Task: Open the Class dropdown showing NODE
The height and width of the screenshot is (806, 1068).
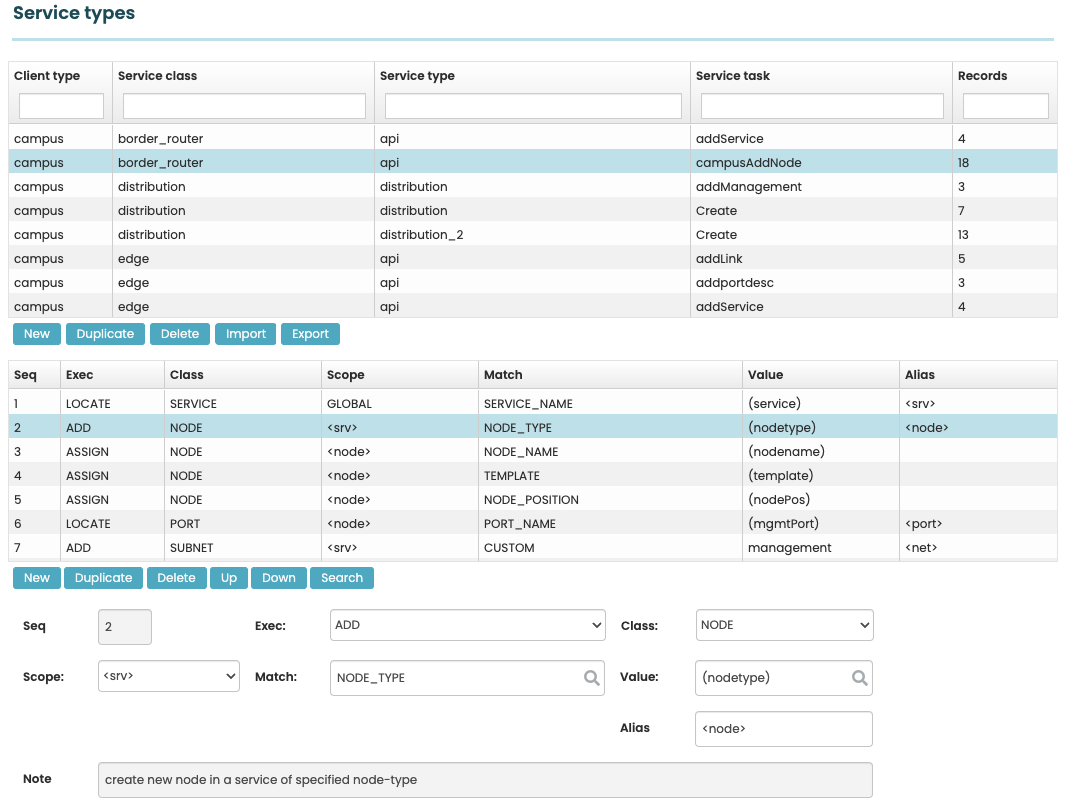Action: point(783,625)
